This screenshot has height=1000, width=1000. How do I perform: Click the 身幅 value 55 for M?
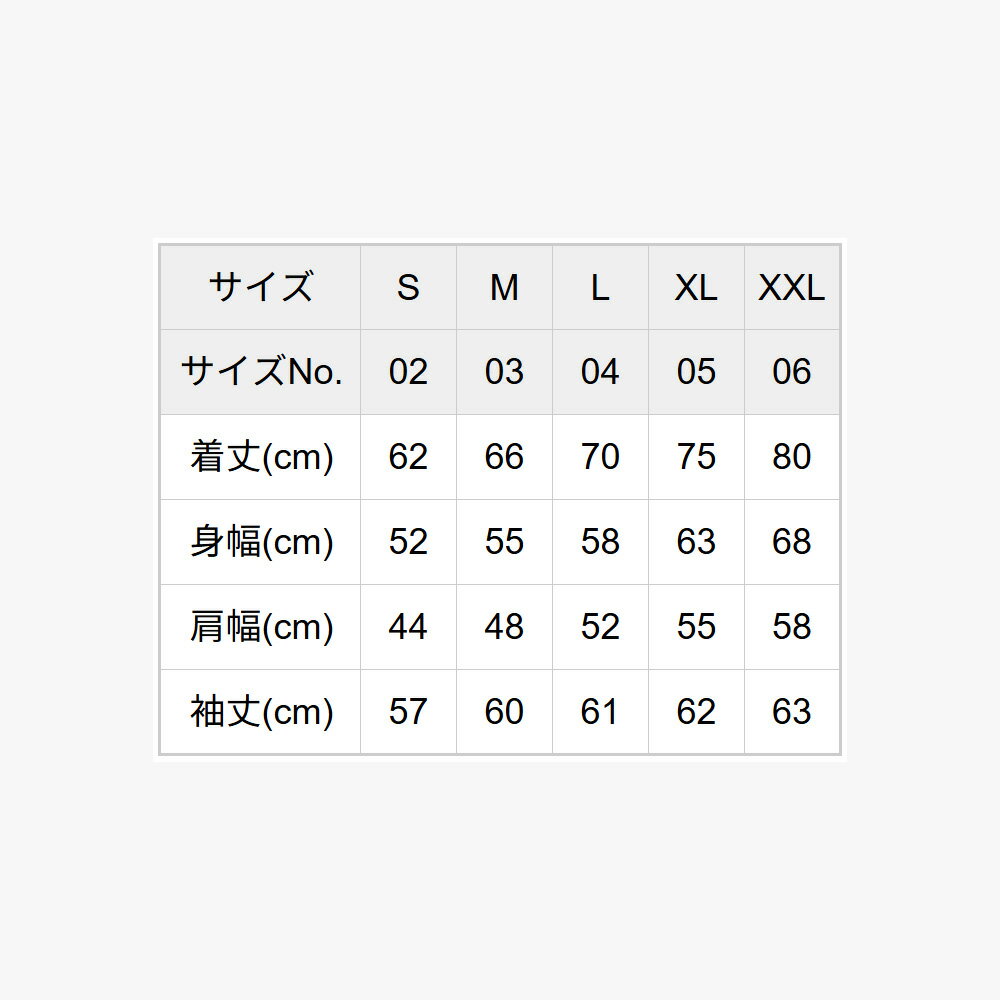504,542
